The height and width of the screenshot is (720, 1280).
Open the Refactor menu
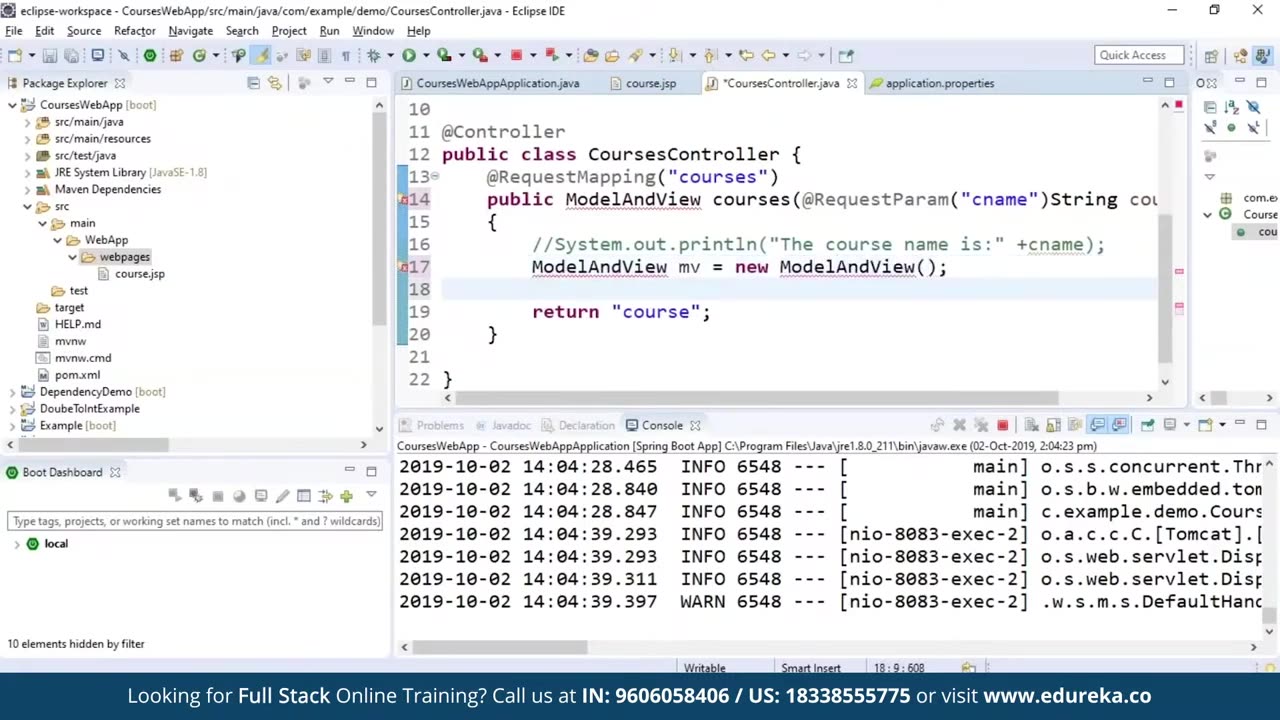[134, 31]
